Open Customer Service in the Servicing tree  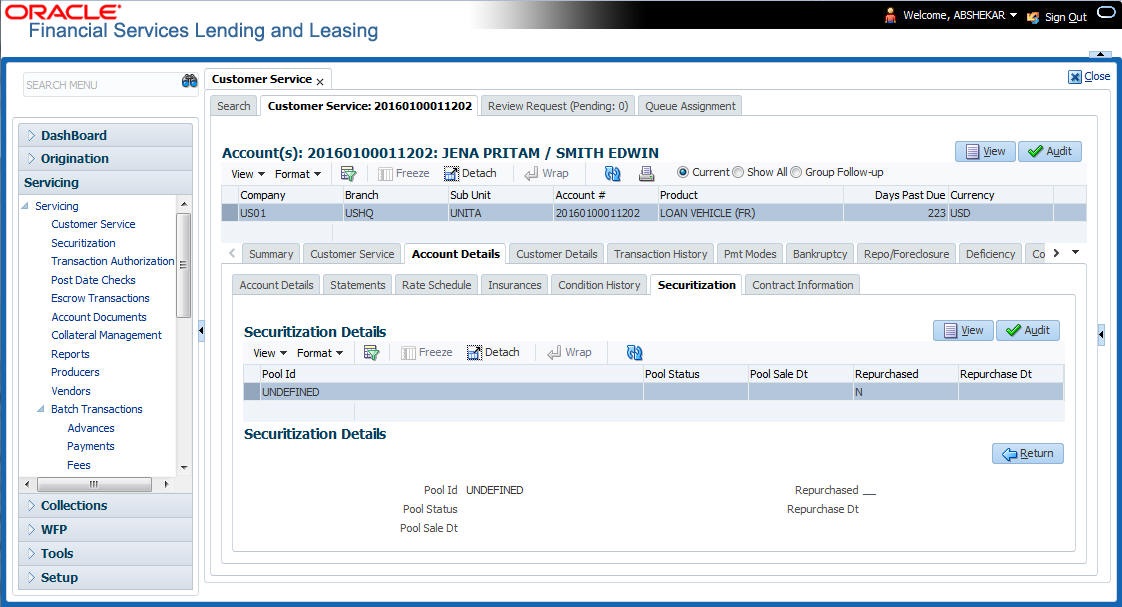[93, 224]
